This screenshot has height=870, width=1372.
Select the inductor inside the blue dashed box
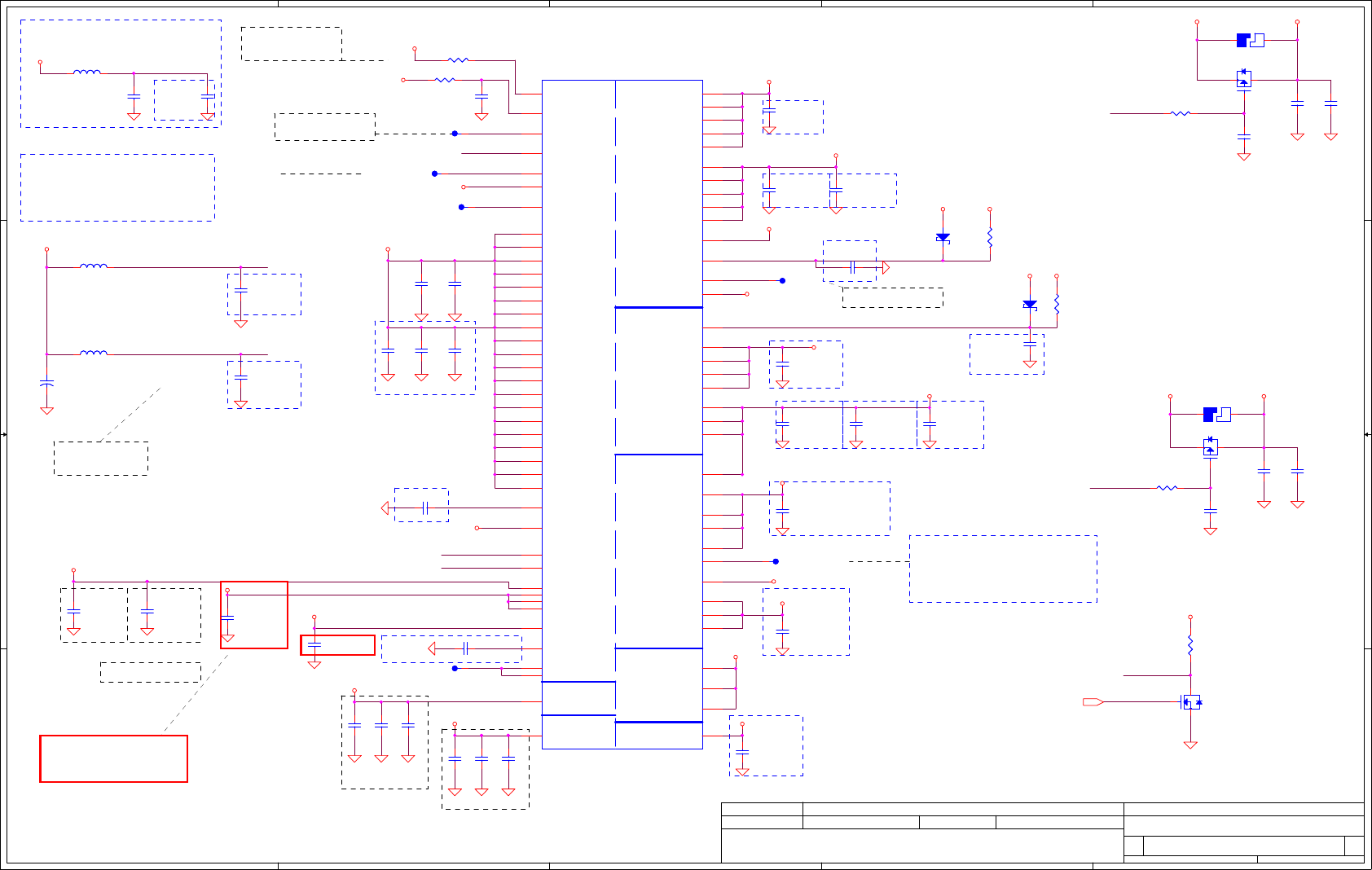(x=87, y=72)
